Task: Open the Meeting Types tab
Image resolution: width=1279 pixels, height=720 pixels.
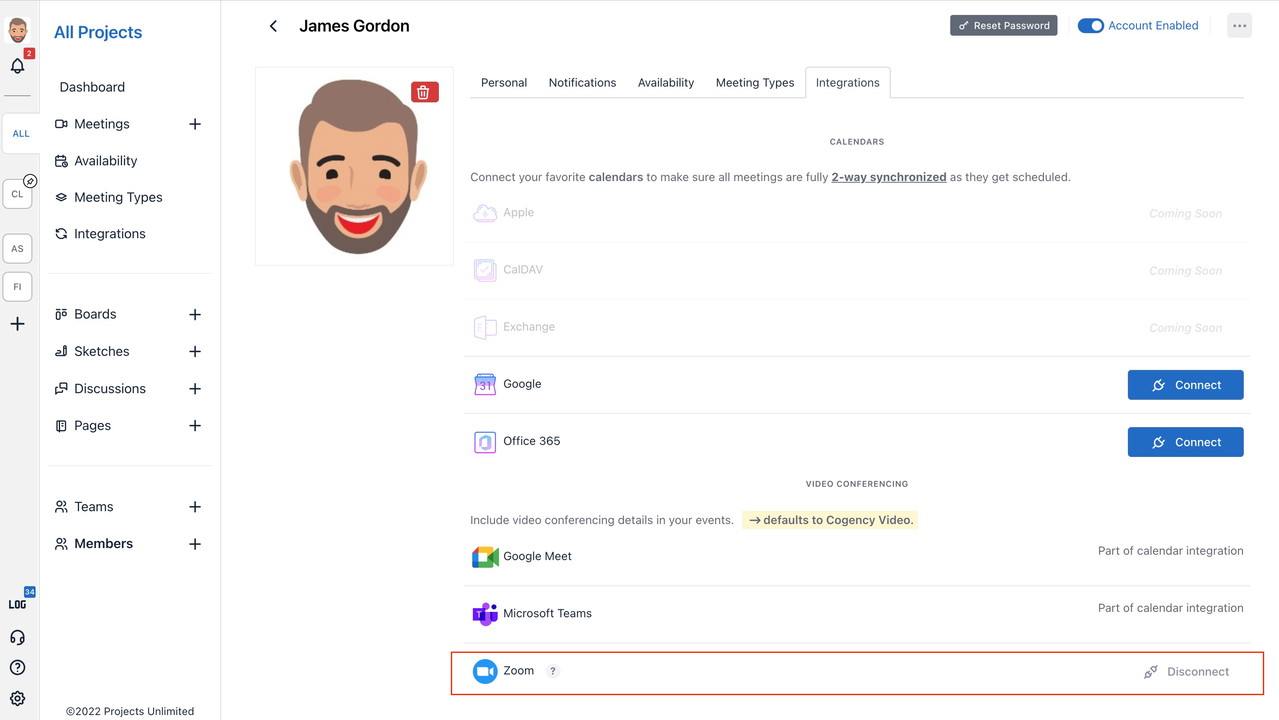Action: click(x=754, y=83)
